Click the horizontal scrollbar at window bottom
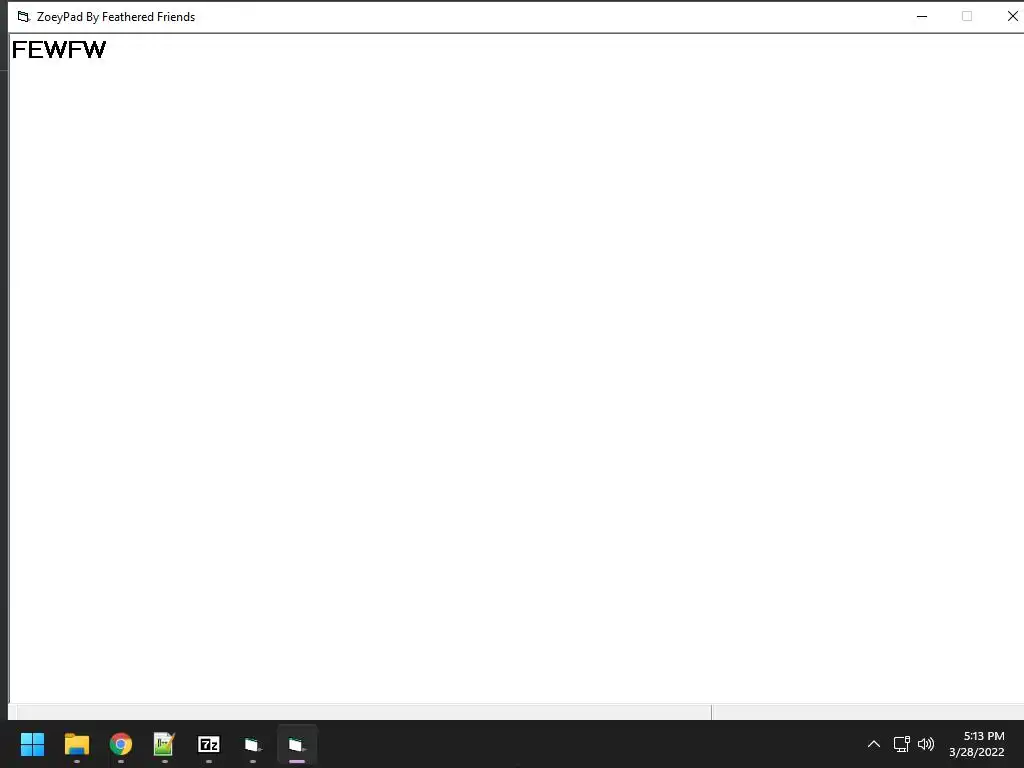The image size is (1024, 768). [x=364, y=712]
